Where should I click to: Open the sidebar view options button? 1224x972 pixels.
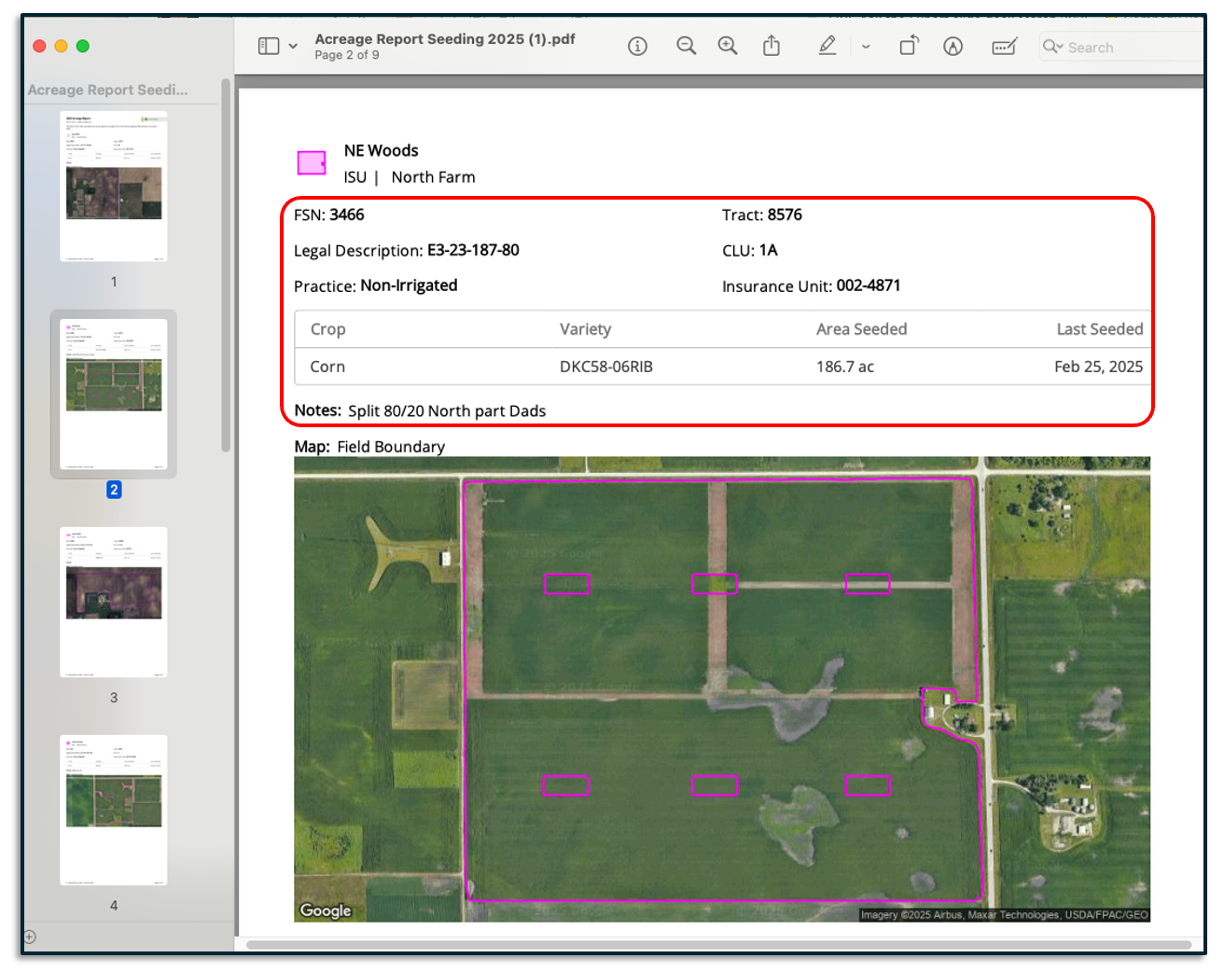(268, 47)
